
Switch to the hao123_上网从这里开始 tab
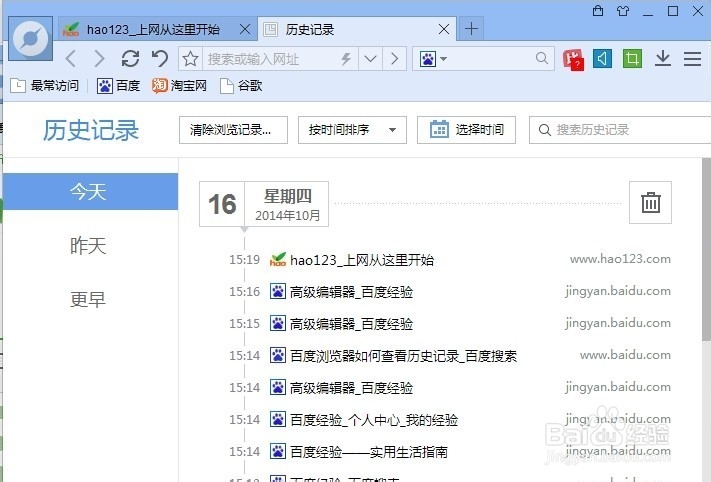click(158, 29)
